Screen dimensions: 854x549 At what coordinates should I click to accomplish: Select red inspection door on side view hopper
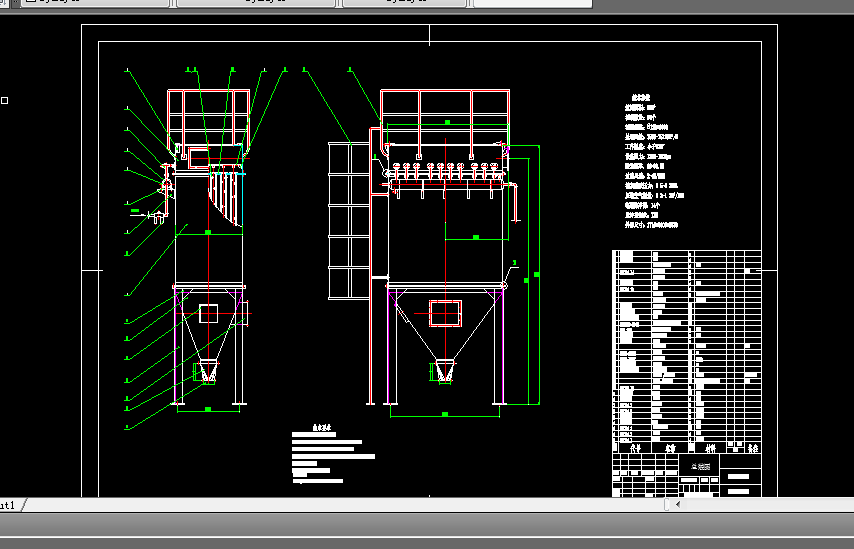point(208,313)
